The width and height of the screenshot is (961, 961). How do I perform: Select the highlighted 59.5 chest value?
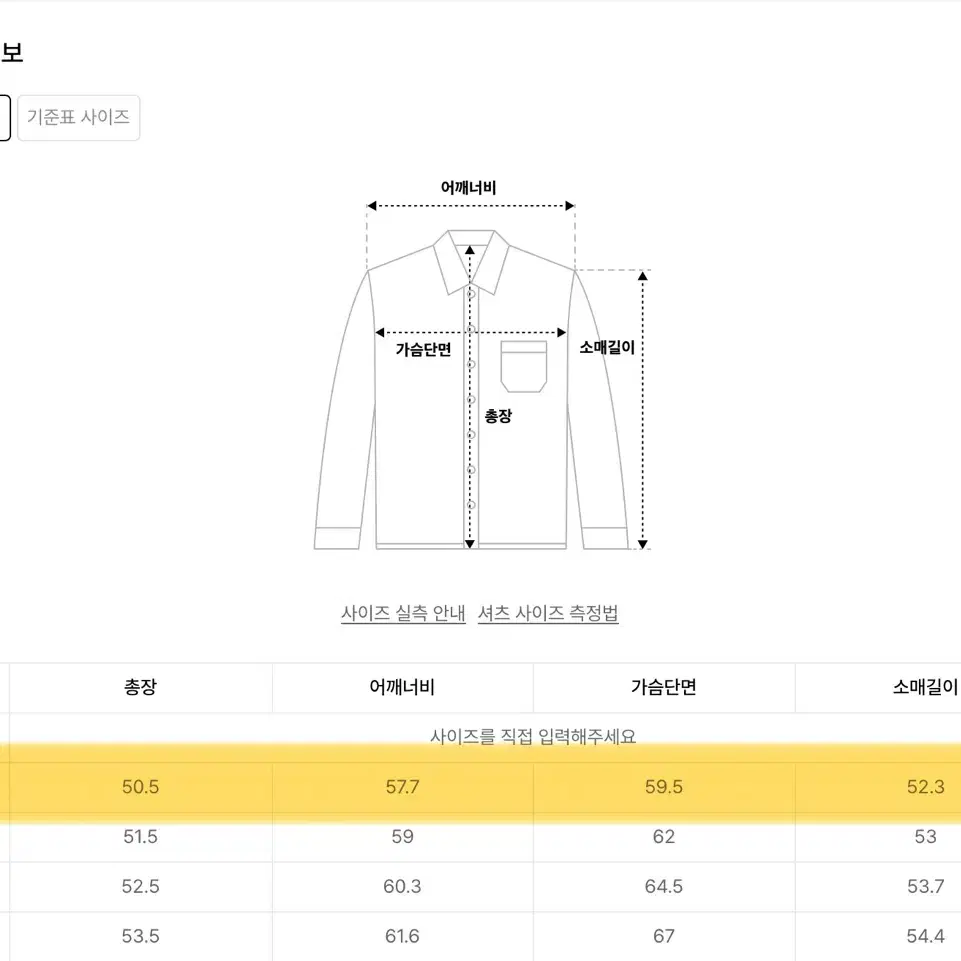click(x=664, y=787)
